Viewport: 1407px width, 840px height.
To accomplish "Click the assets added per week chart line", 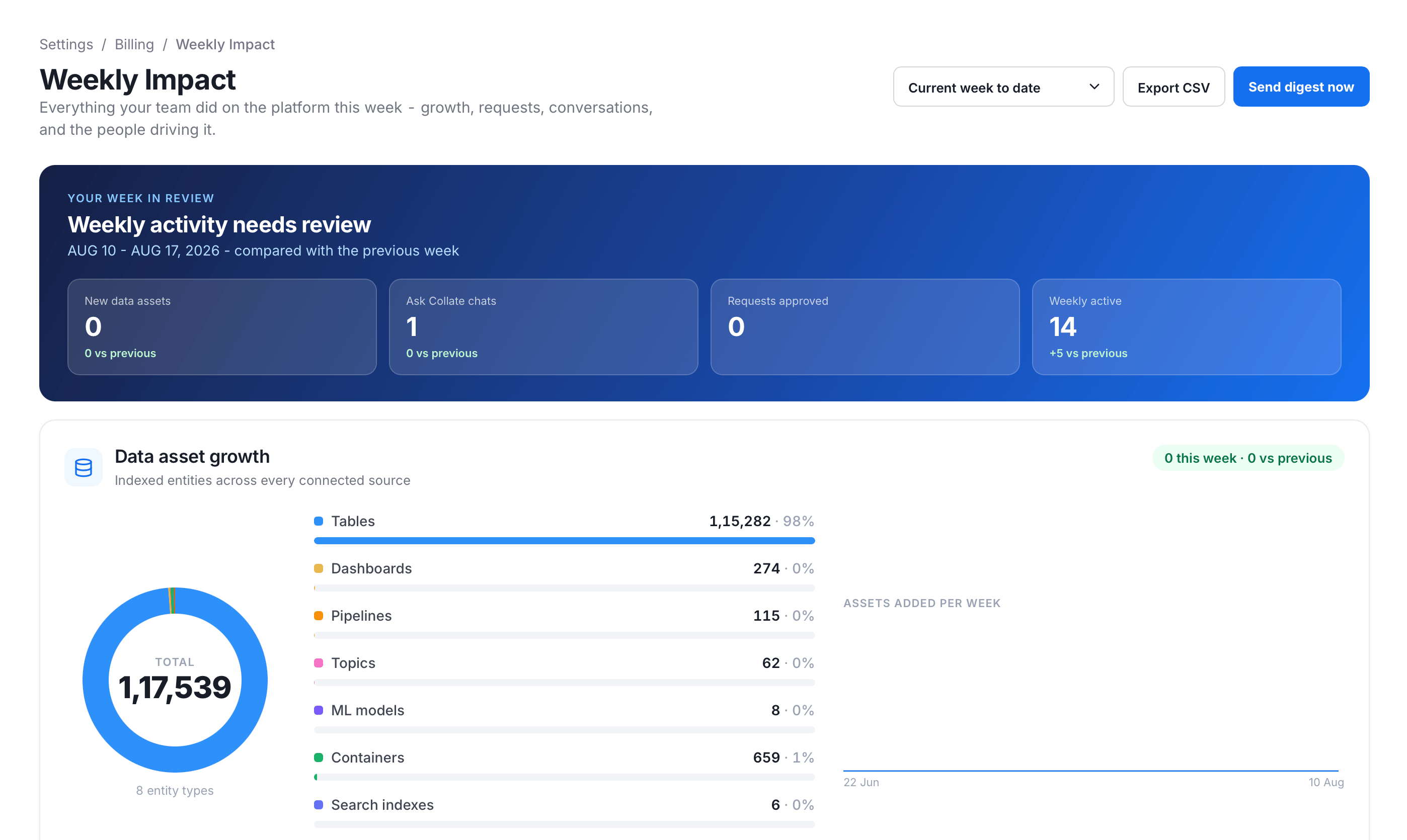I will point(1090,771).
